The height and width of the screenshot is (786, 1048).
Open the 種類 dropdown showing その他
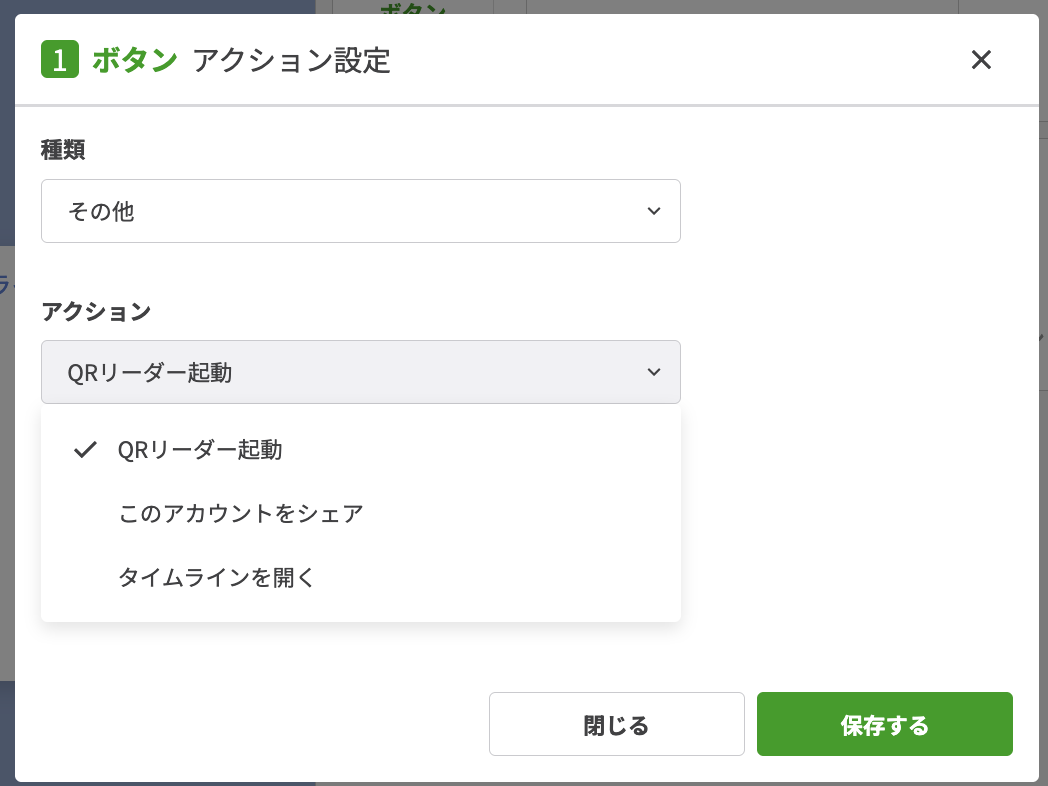click(360, 211)
